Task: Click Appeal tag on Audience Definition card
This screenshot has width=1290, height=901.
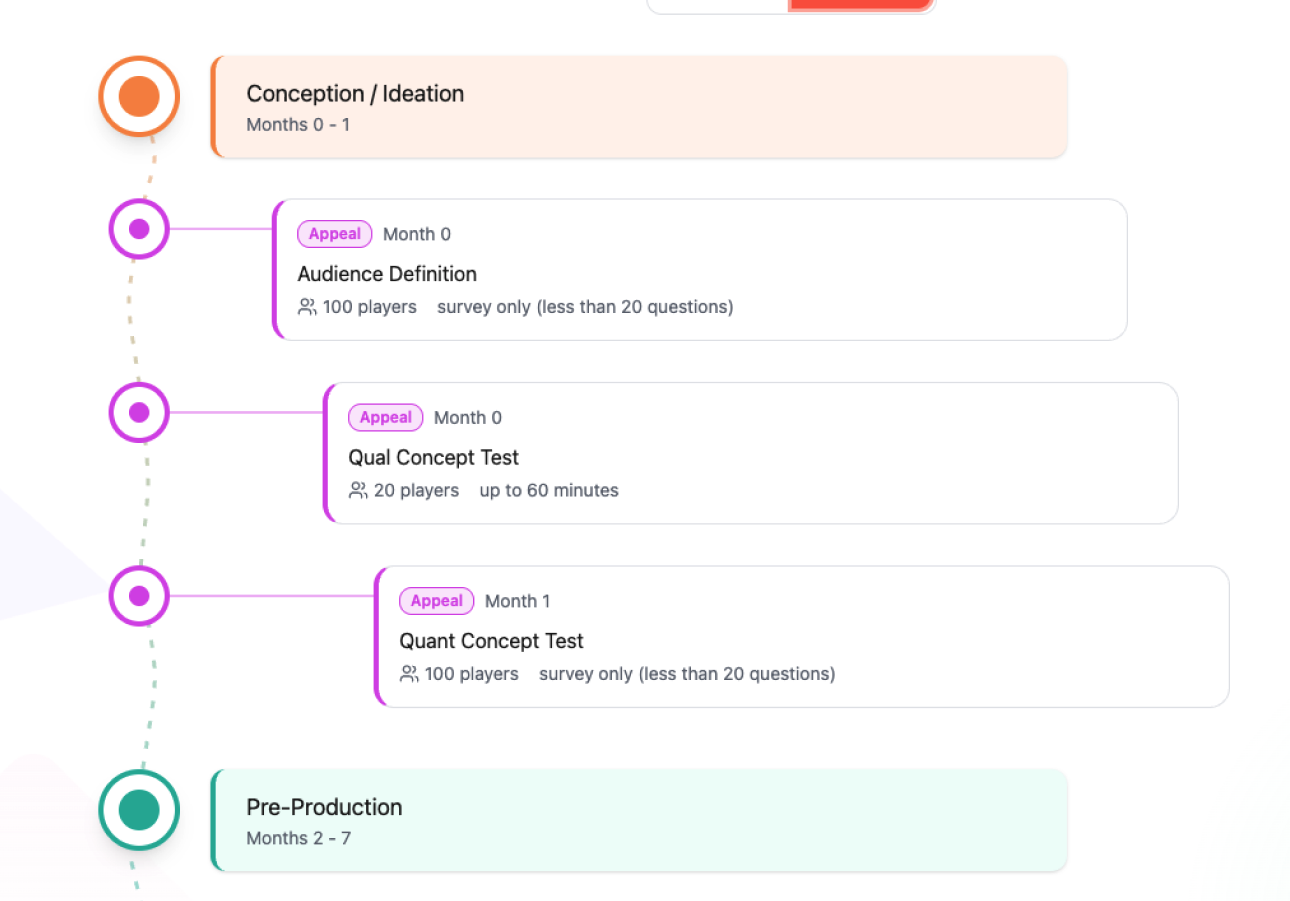Action: tap(334, 234)
